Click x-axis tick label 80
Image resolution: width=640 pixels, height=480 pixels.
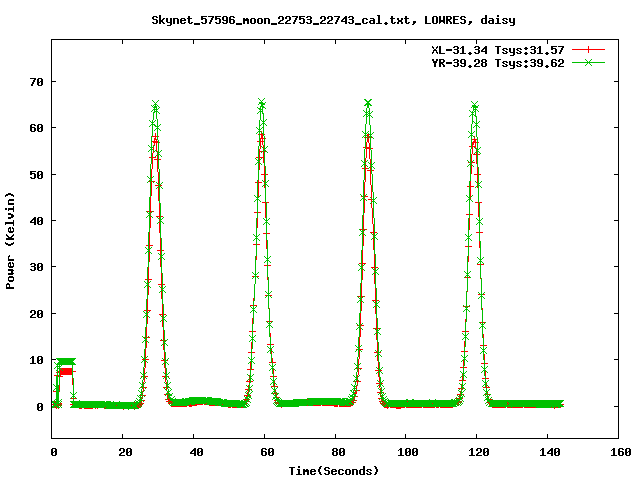tap(338, 452)
